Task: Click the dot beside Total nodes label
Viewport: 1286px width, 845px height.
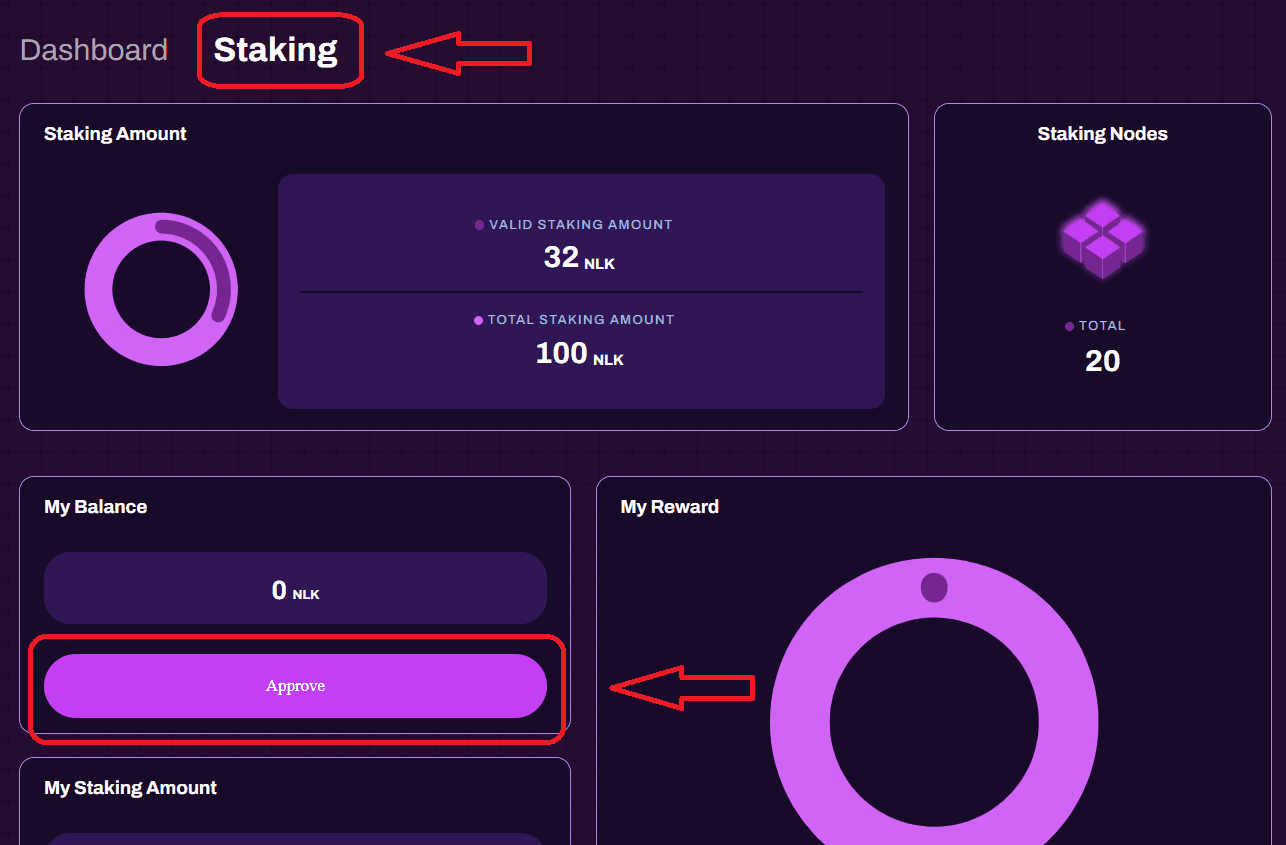Action: coord(1069,326)
